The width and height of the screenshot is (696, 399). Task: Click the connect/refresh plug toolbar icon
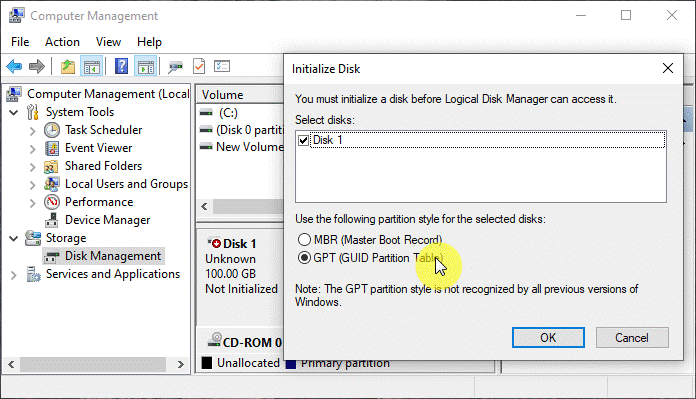(175, 67)
